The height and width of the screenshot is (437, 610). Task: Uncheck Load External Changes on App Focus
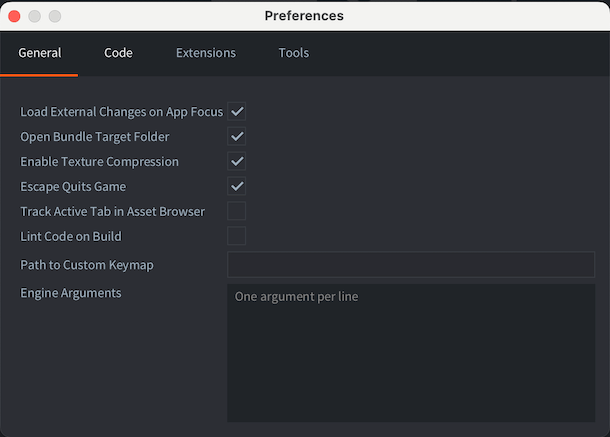tap(237, 112)
